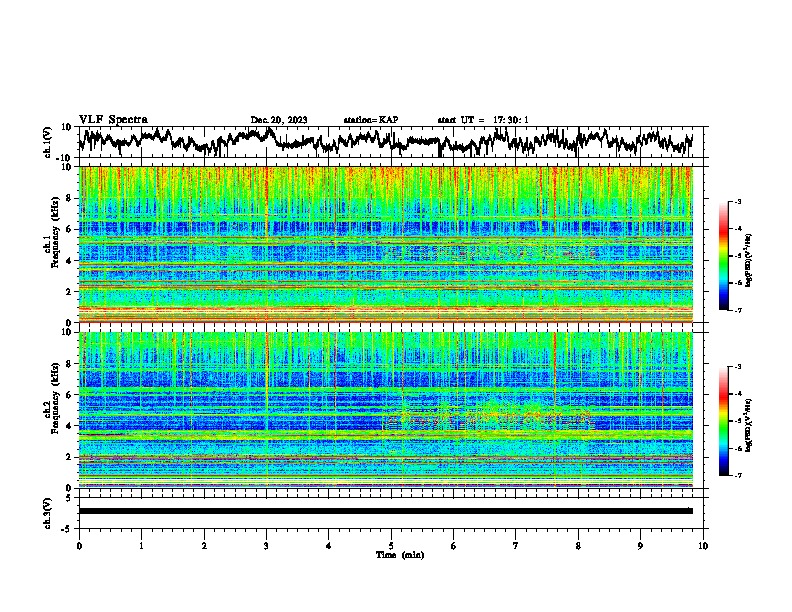Screen dimensions: 792x612
Task: Select "4" tick on ch.2 frequency axis
Action: [x=69, y=426]
